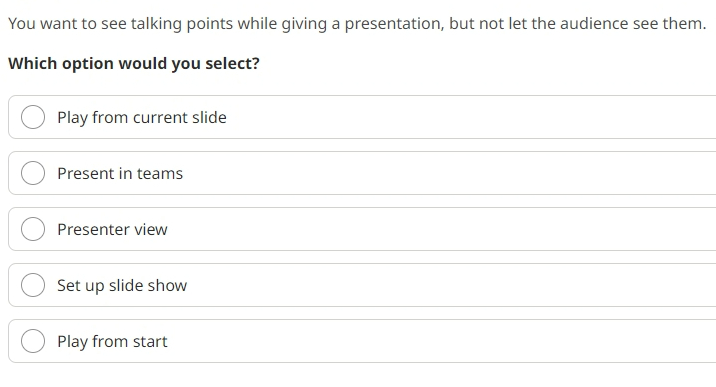Click the 'Play from start' answer text
Viewport: 716px width, 387px height.
112,341
